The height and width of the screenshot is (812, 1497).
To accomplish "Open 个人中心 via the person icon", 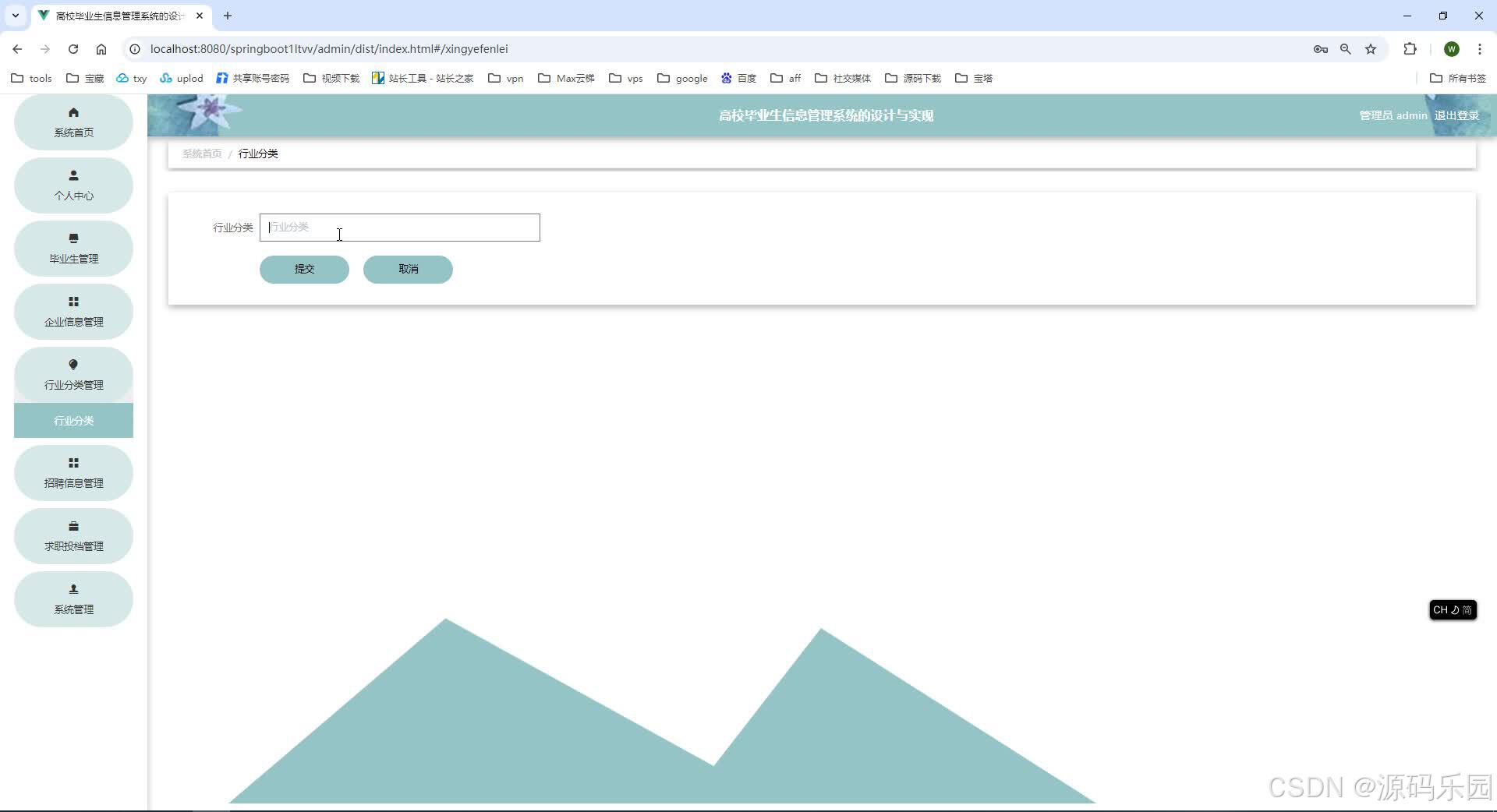I will point(73,175).
